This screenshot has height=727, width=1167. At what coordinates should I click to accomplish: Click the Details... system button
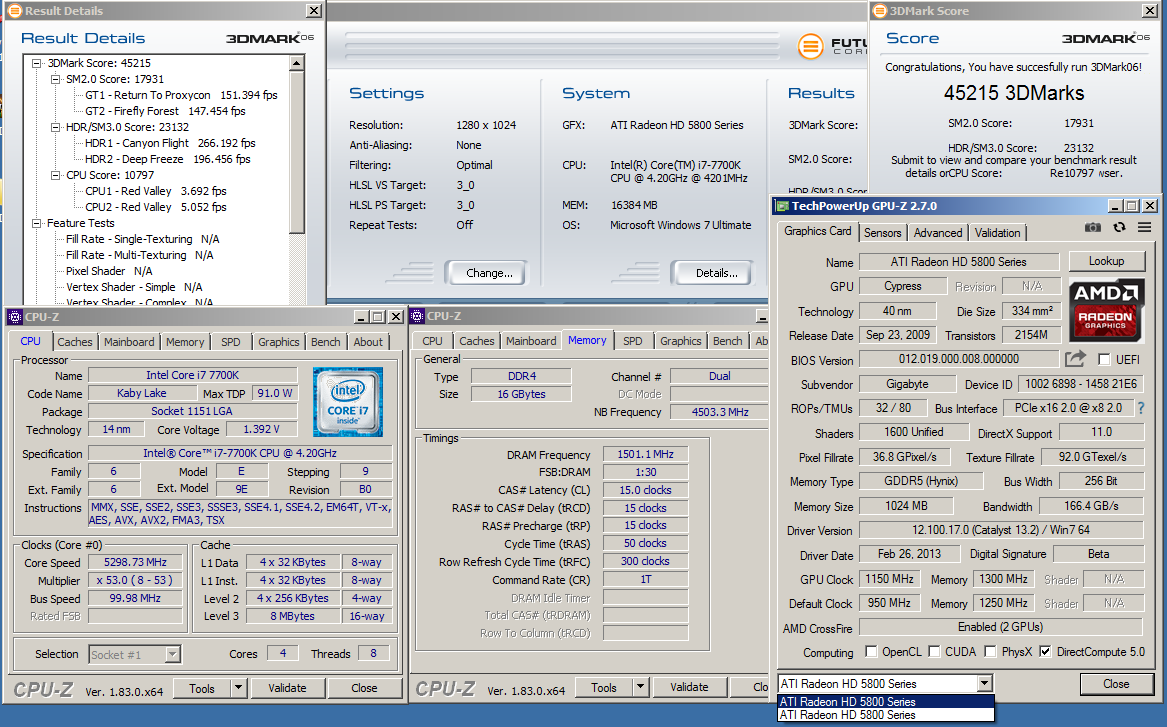pyautogui.click(x=716, y=273)
